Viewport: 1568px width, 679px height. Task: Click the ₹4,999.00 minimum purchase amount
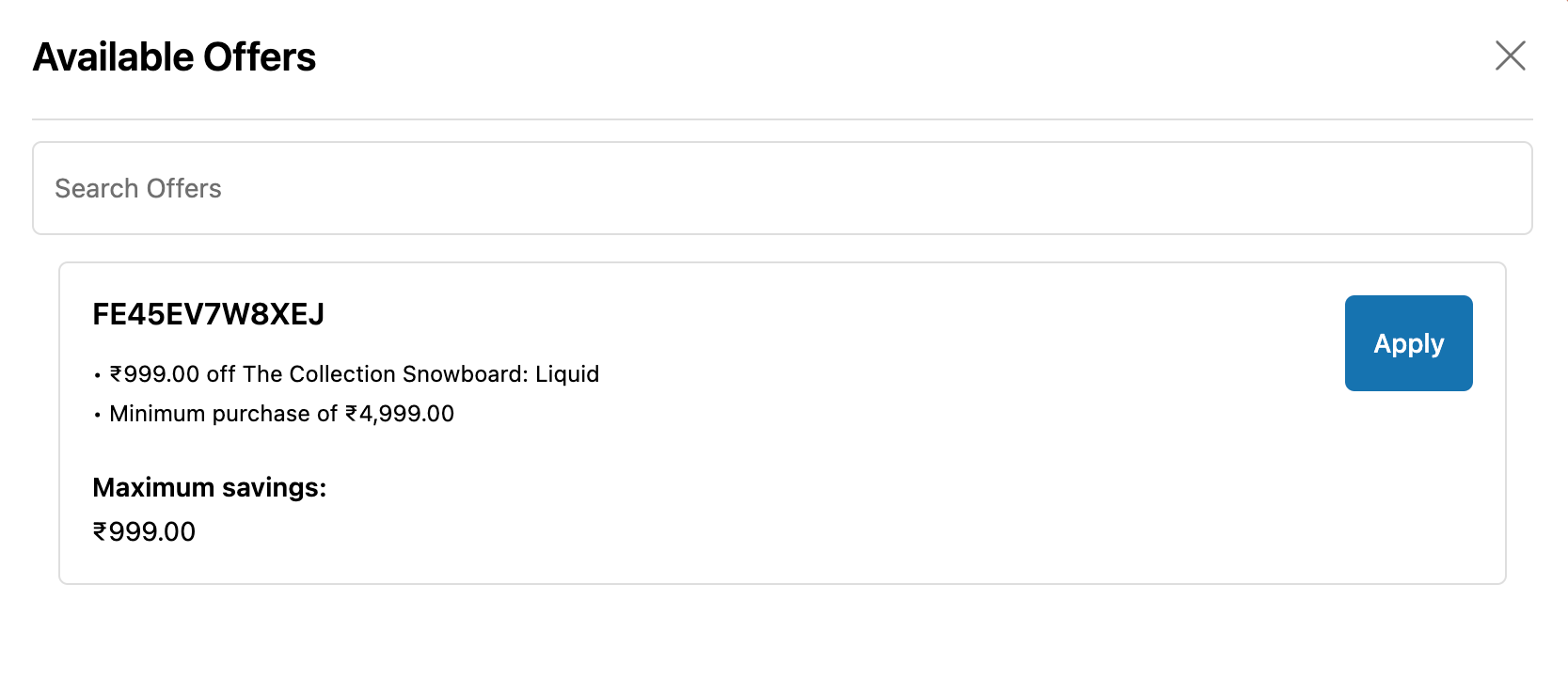(x=400, y=414)
